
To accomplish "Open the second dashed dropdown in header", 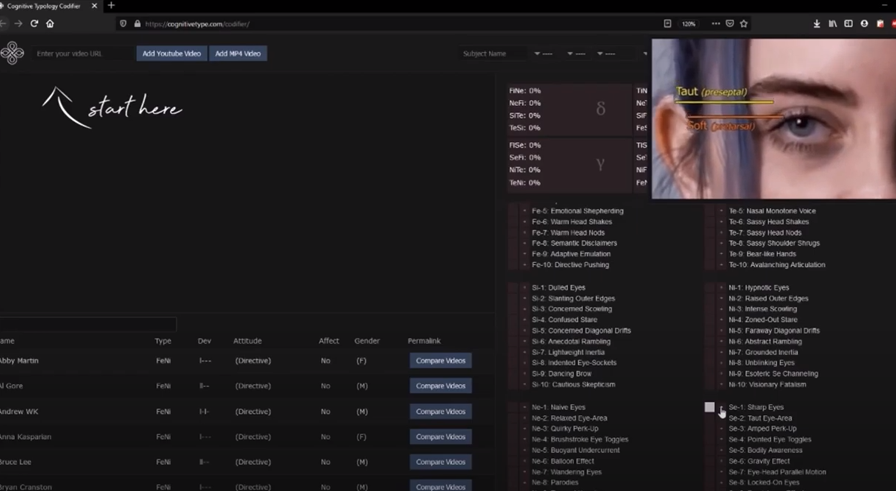I will (577, 54).
